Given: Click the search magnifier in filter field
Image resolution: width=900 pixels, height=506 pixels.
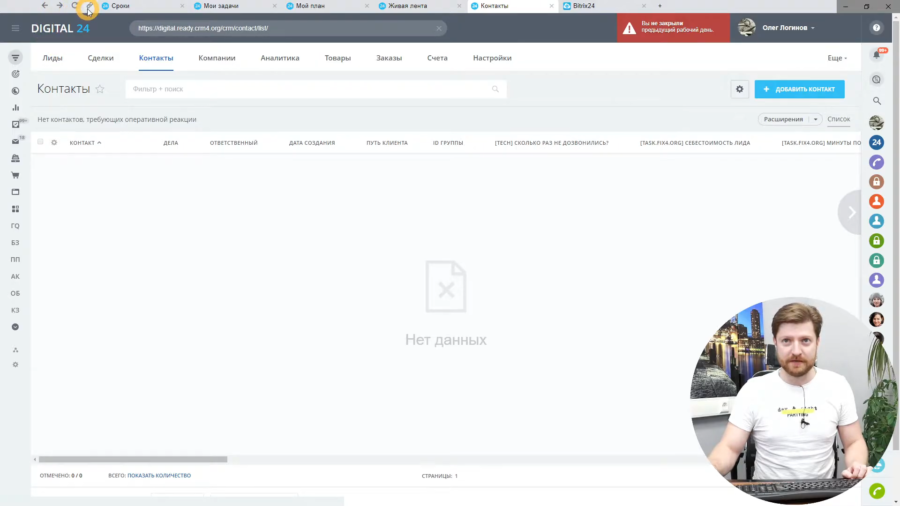Looking at the screenshot, I should click(x=495, y=89).
